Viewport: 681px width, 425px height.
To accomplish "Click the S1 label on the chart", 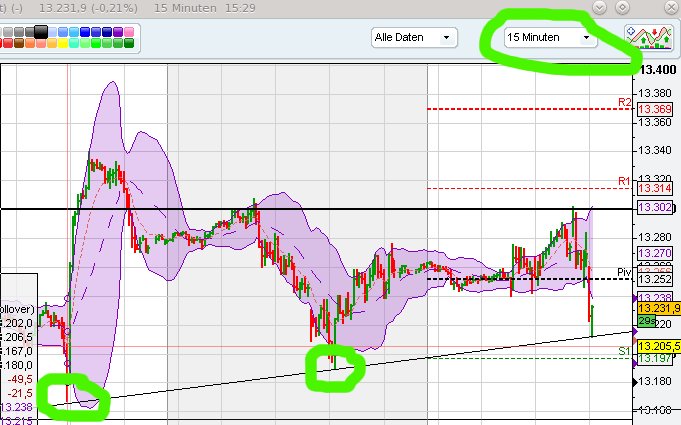I will click(x=624, y=351).
